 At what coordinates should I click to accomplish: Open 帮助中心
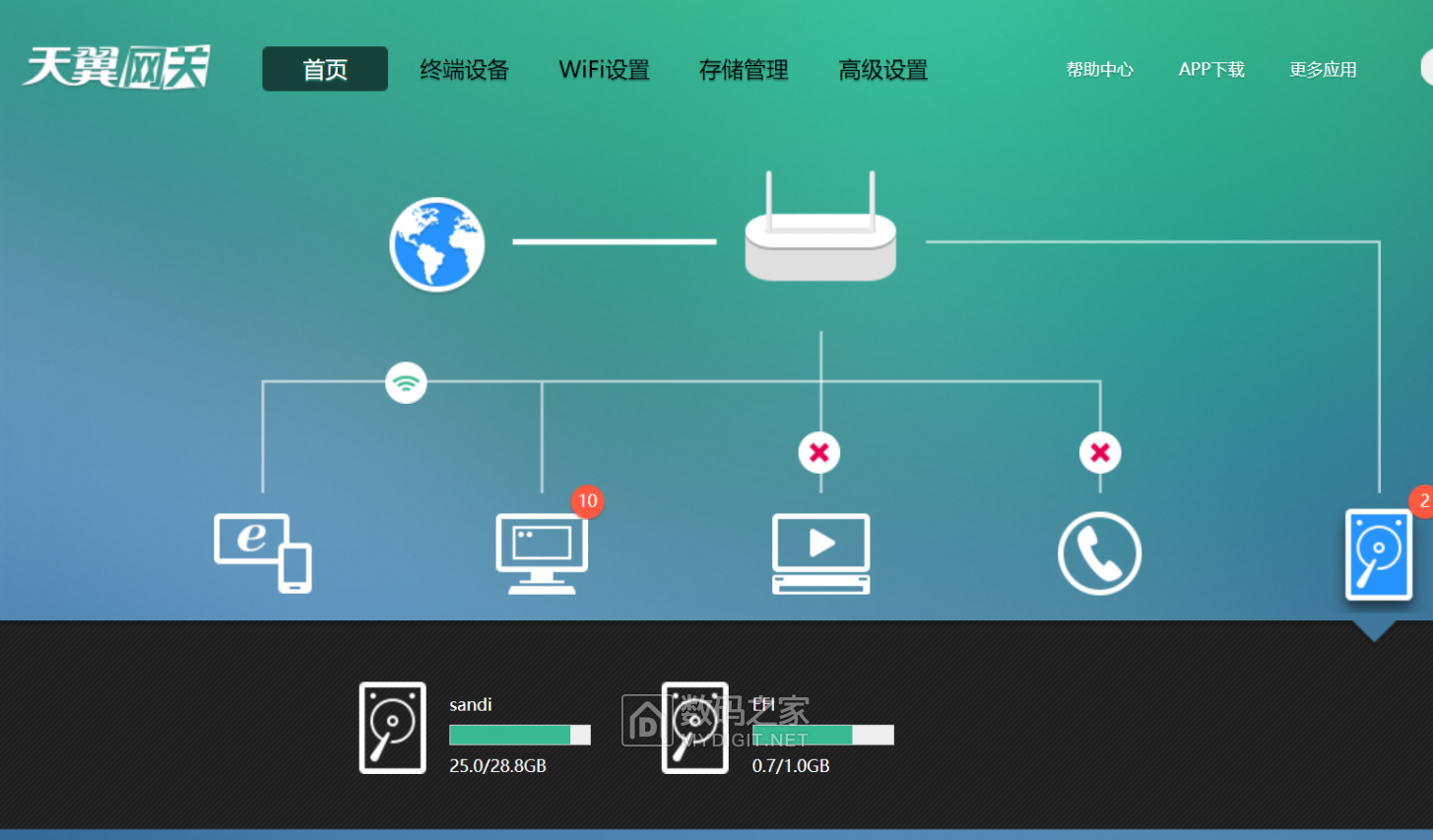pyautogui.click(x=1099, y=69)
